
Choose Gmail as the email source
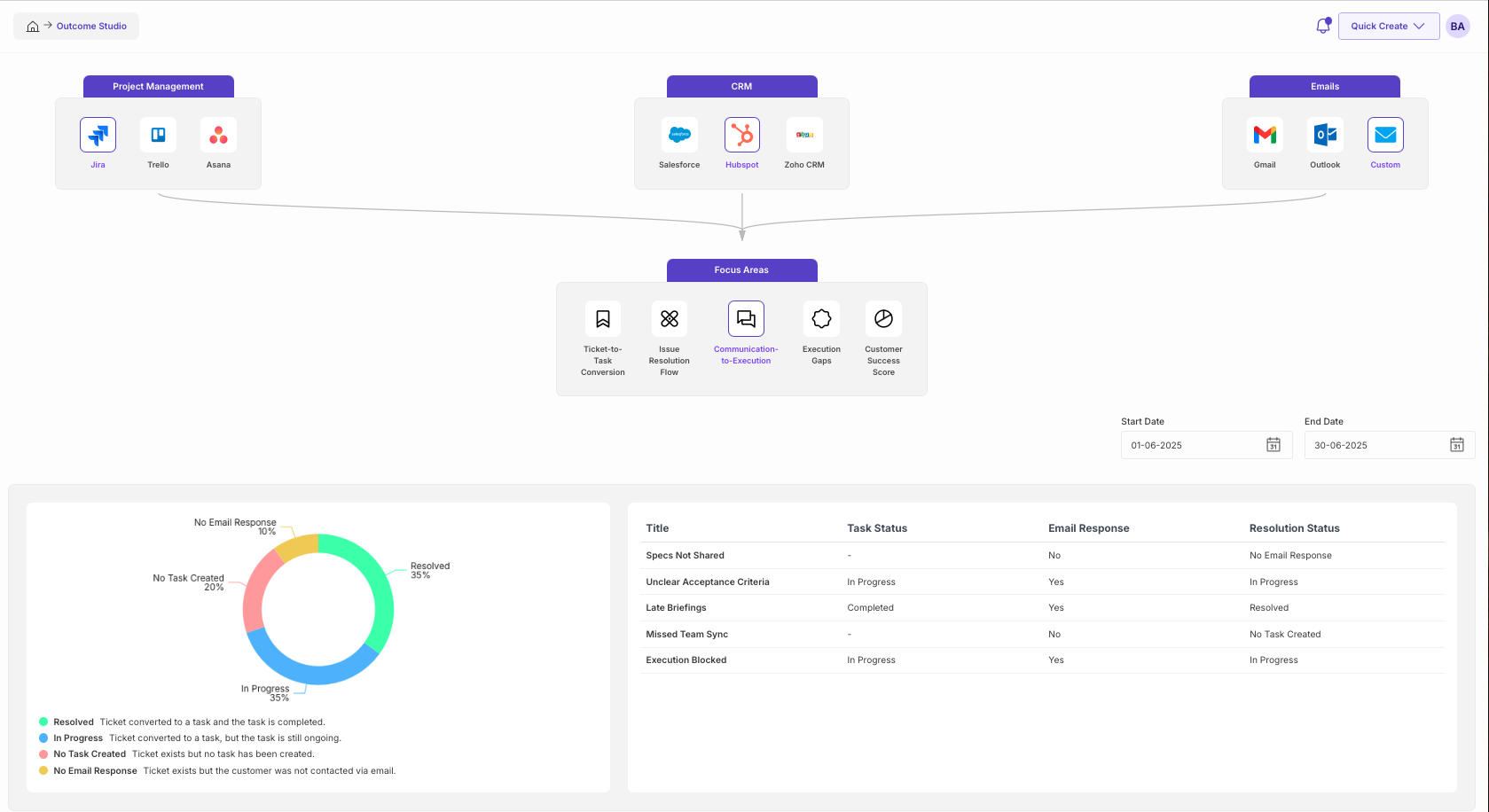tap(1265, 135)
